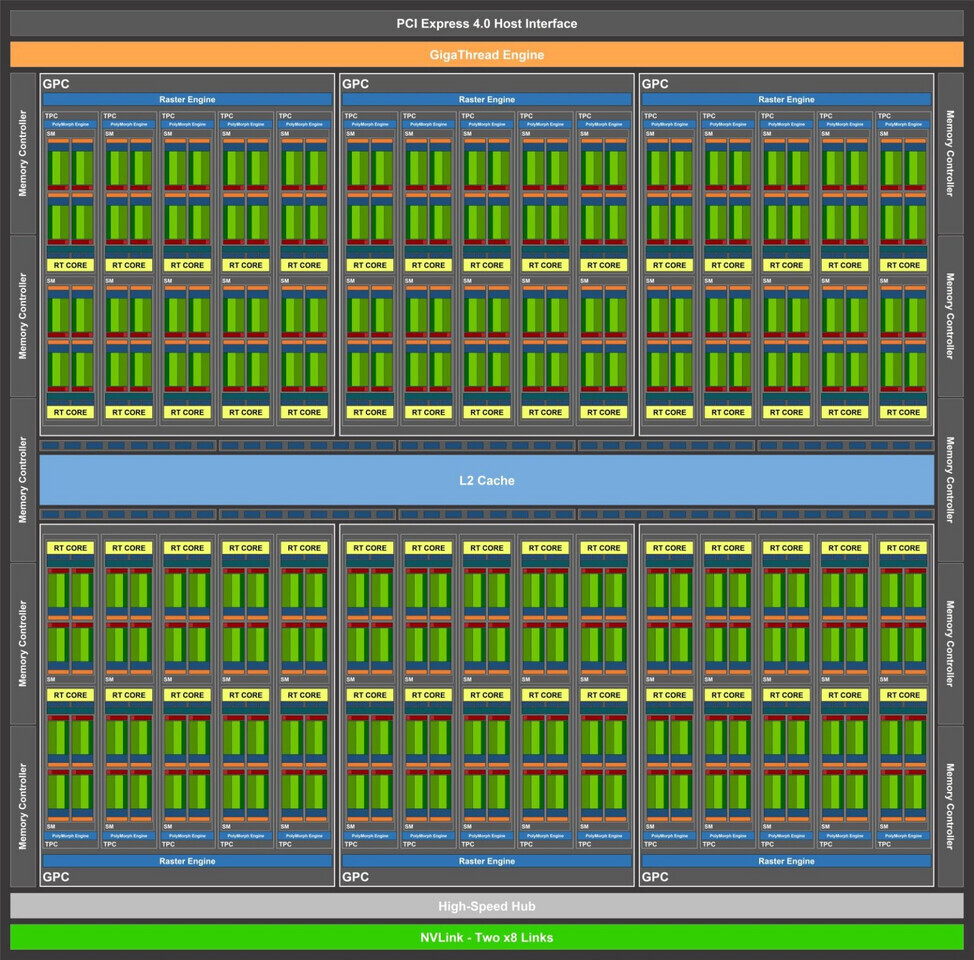The height and width of the screenshot is (960, 974).
Task: Click the NVLink Two x8 Links bar
Action: (487, 938)
